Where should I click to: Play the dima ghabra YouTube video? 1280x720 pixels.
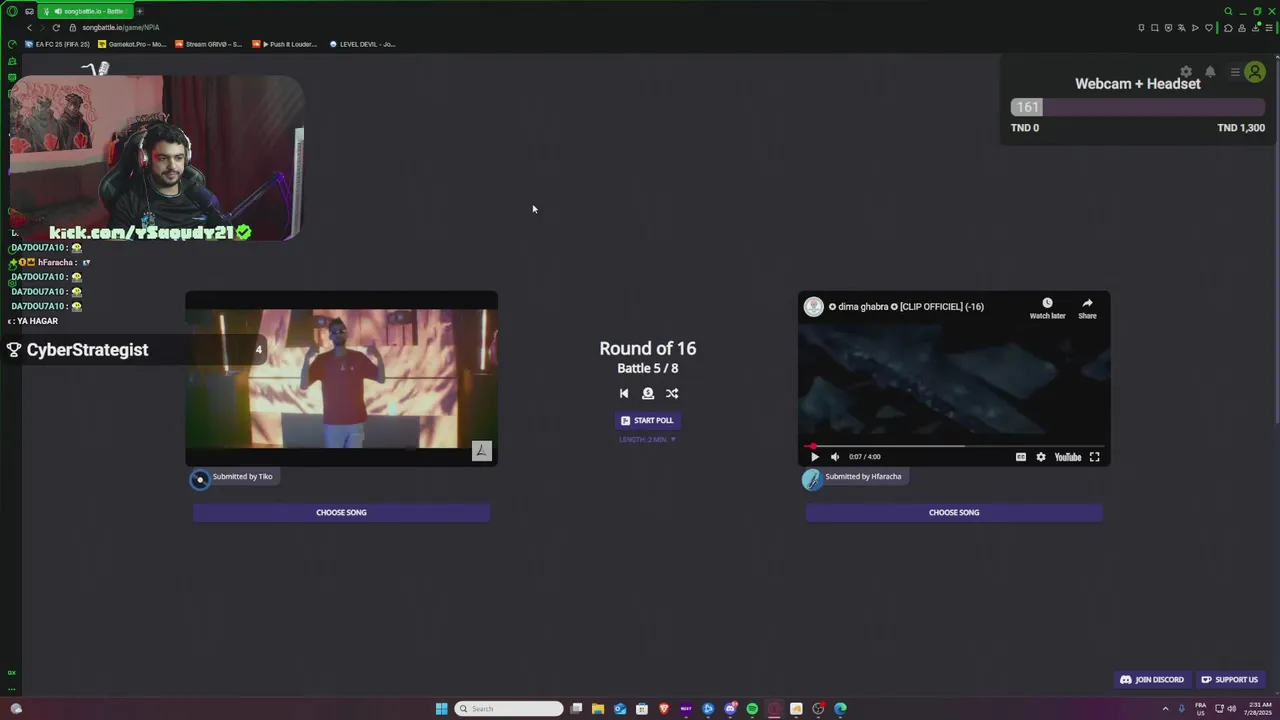[x=814, y=457]
